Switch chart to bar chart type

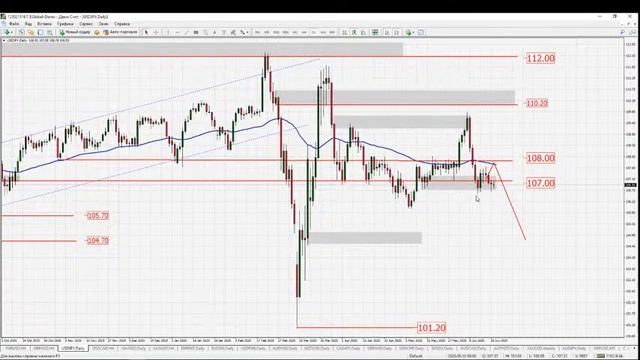(344, 32)
